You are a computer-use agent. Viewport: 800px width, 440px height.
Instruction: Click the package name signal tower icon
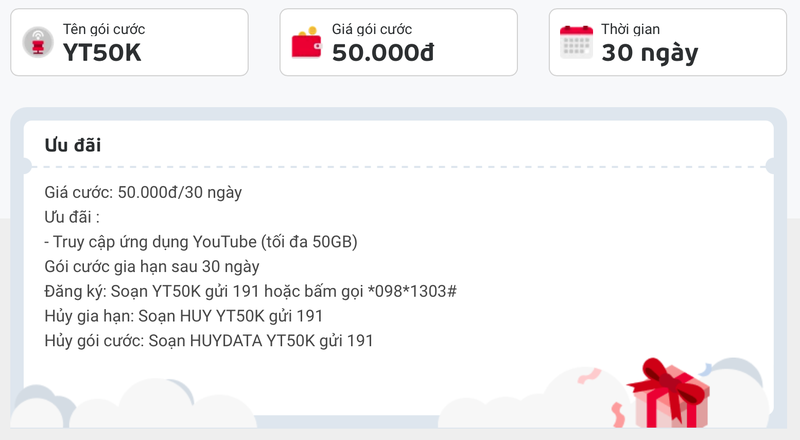(x=38, y=42)
